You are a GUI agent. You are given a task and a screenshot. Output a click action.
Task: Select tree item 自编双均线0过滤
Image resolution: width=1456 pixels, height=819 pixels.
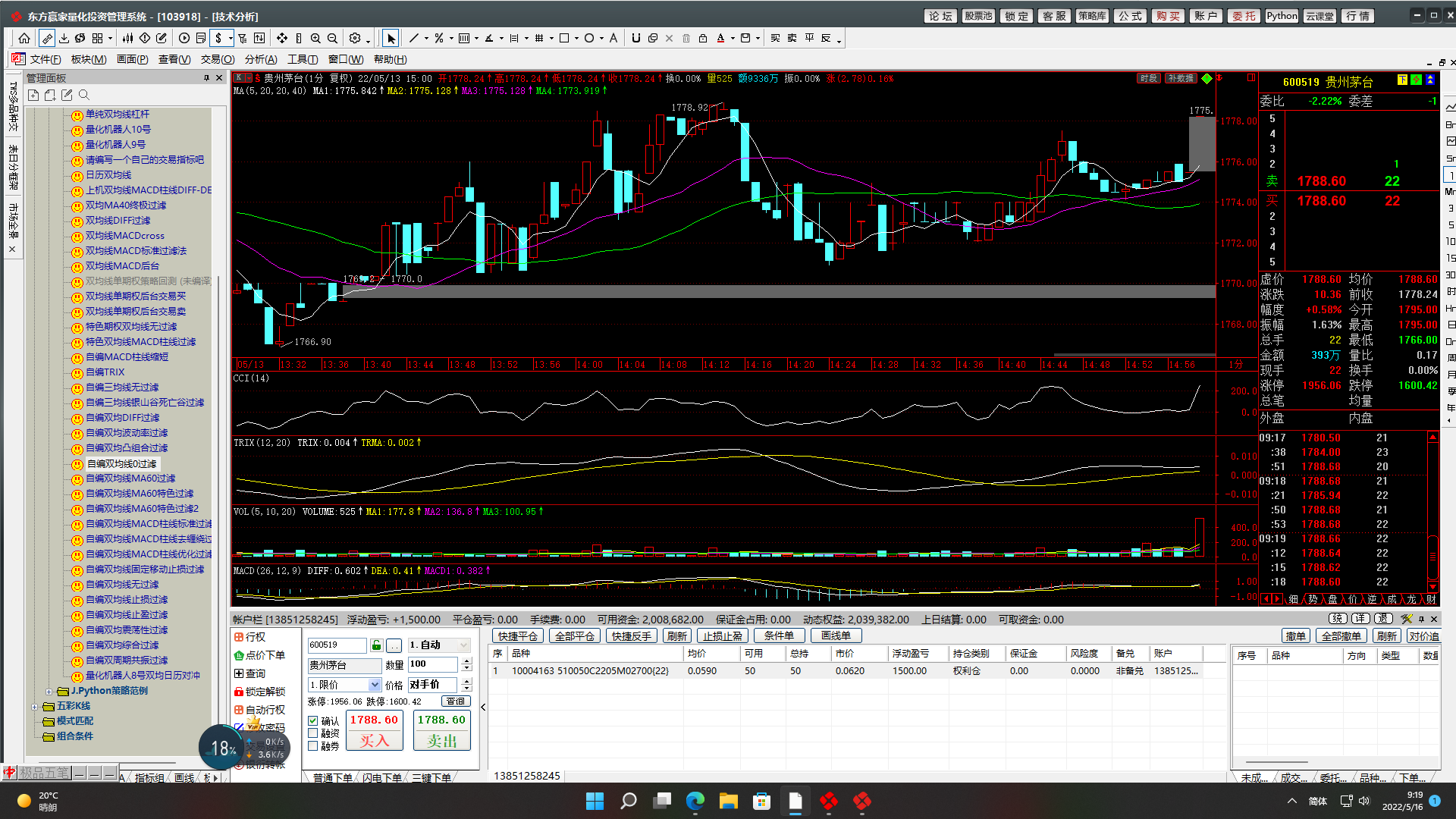click(x=121, y=464)
